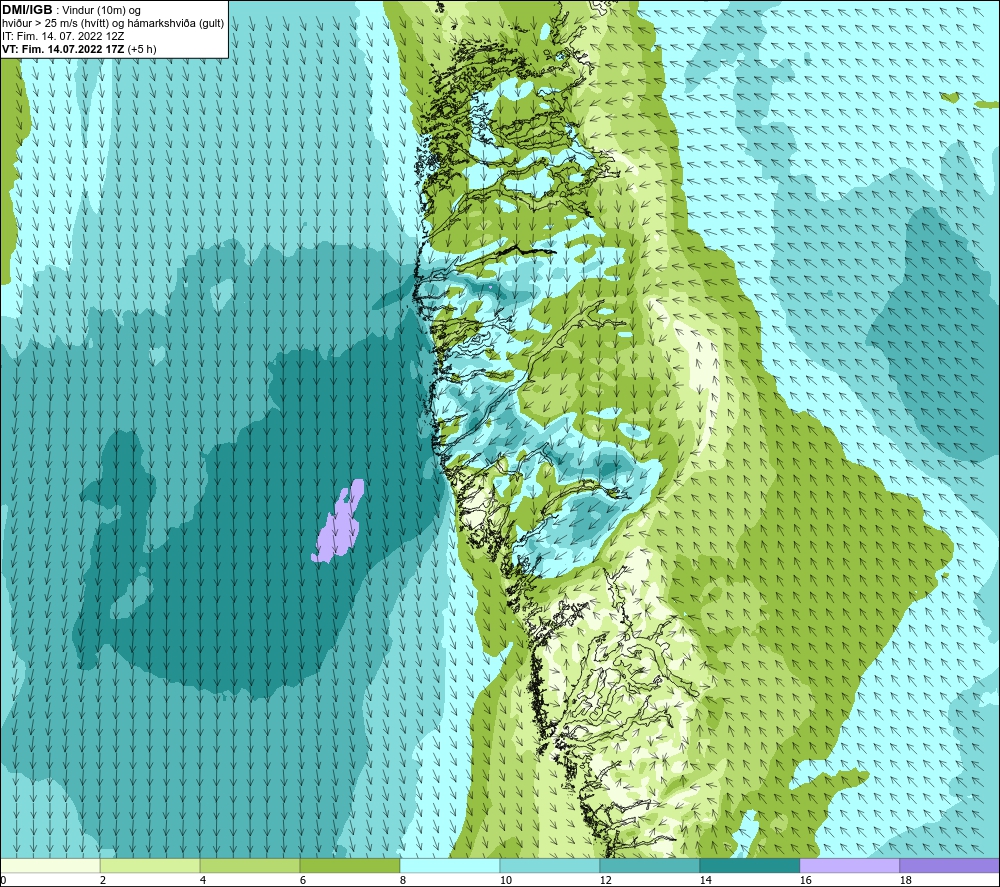Screen dimensions: 1000x887
Task: Click the 2–4 m/s light green legend swatch
Action: click(x=150, y=865)
